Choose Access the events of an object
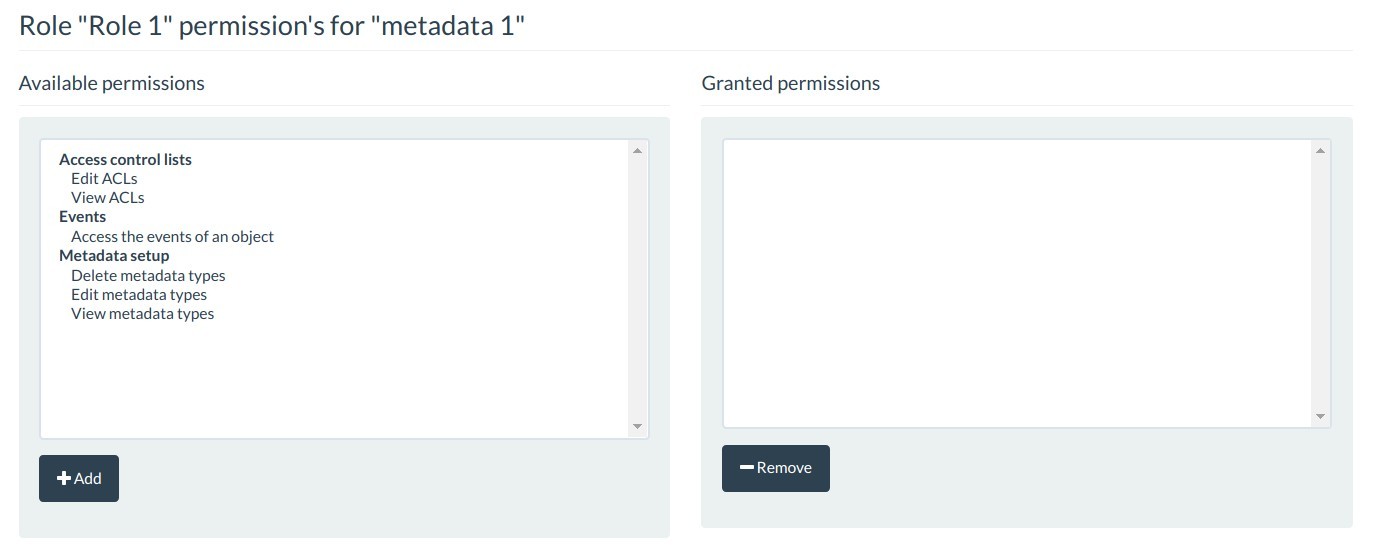 (x=172, y=237)
